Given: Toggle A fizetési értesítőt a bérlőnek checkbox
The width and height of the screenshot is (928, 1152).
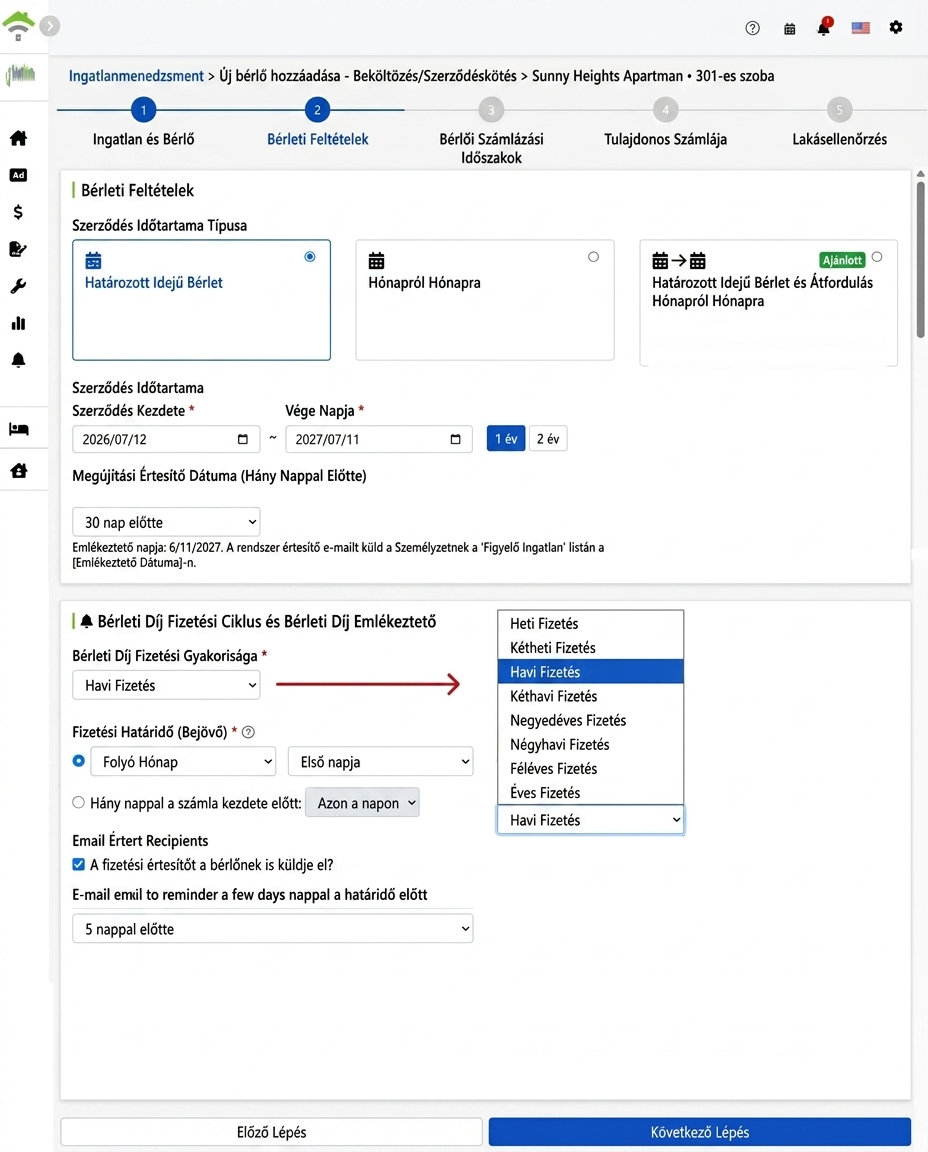Looking at the screenshot, I should click(79, 864).
